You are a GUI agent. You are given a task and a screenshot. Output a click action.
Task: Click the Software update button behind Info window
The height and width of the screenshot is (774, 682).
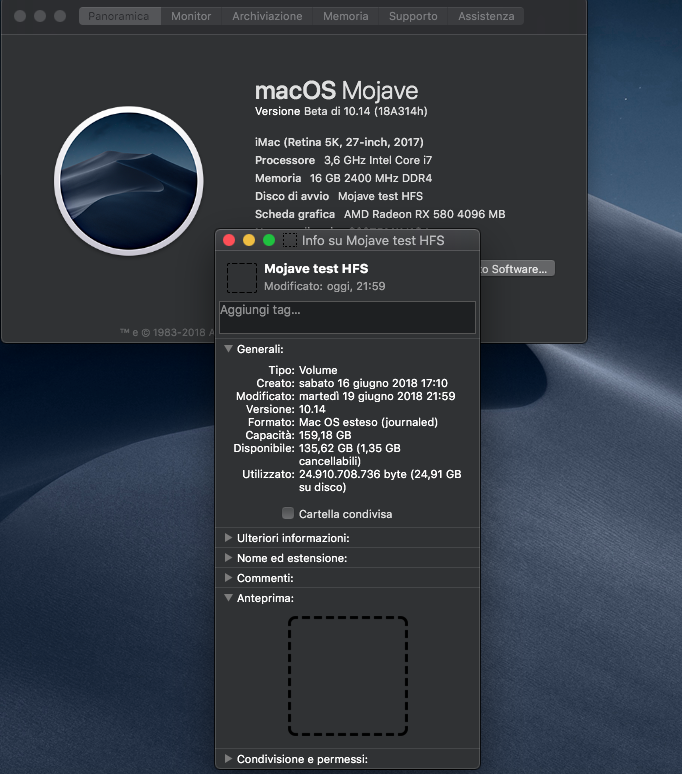(x=518, y=269)
